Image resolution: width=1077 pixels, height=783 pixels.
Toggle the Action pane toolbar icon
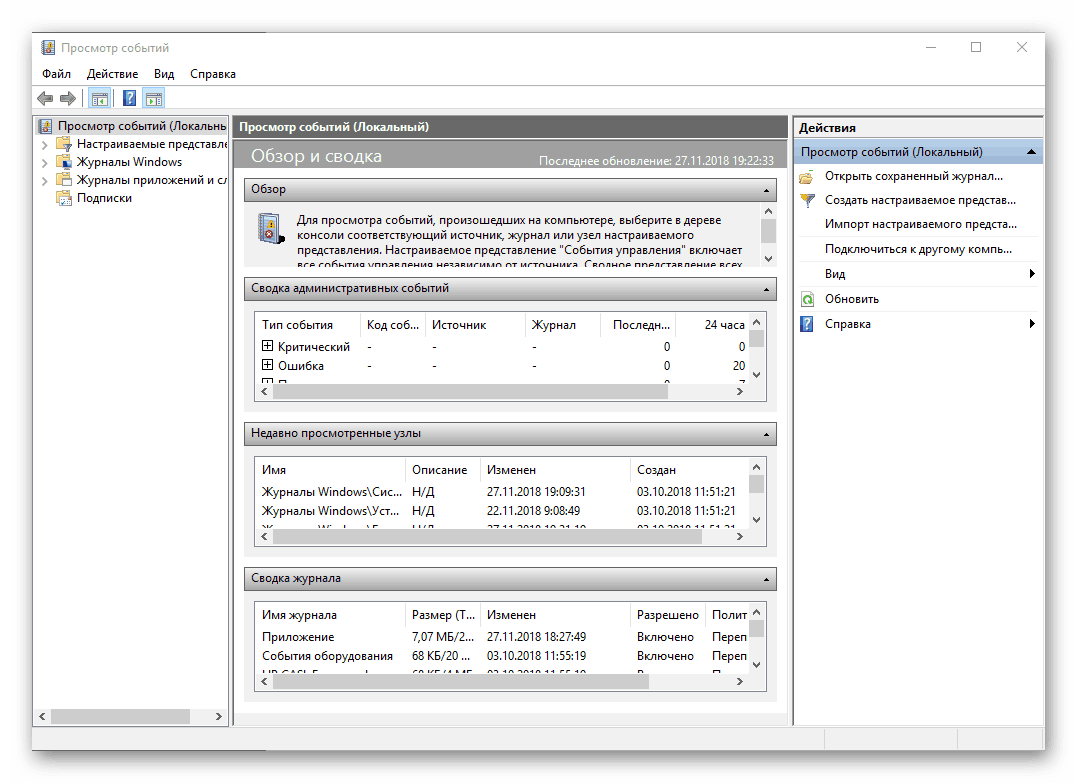153,98
